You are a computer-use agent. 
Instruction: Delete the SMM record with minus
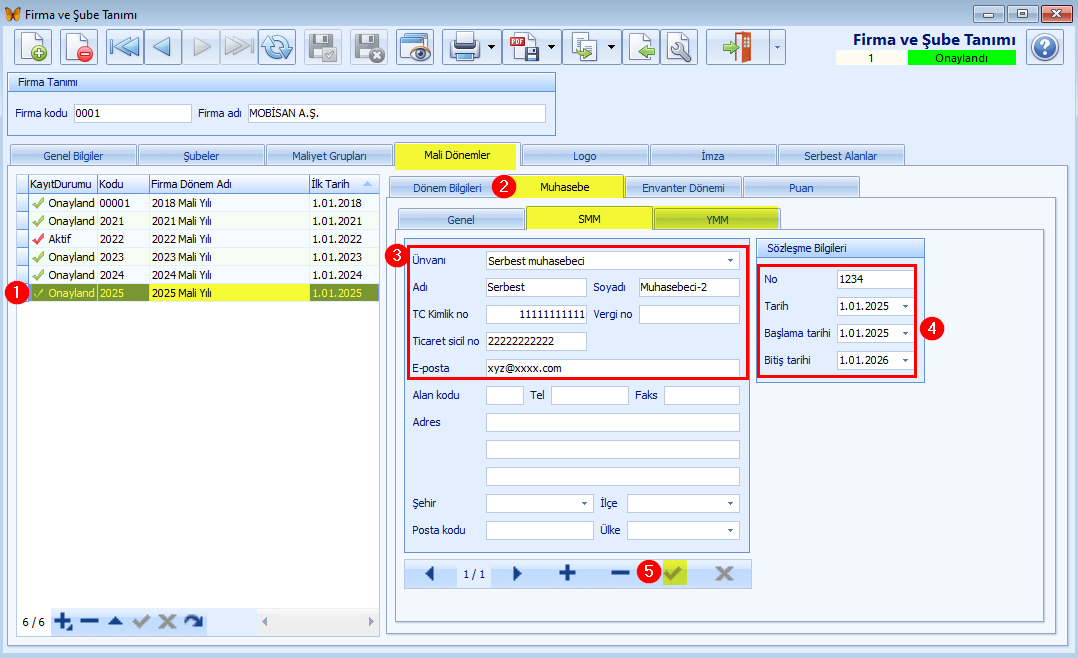pyautogui.click(x=620, y=573)
